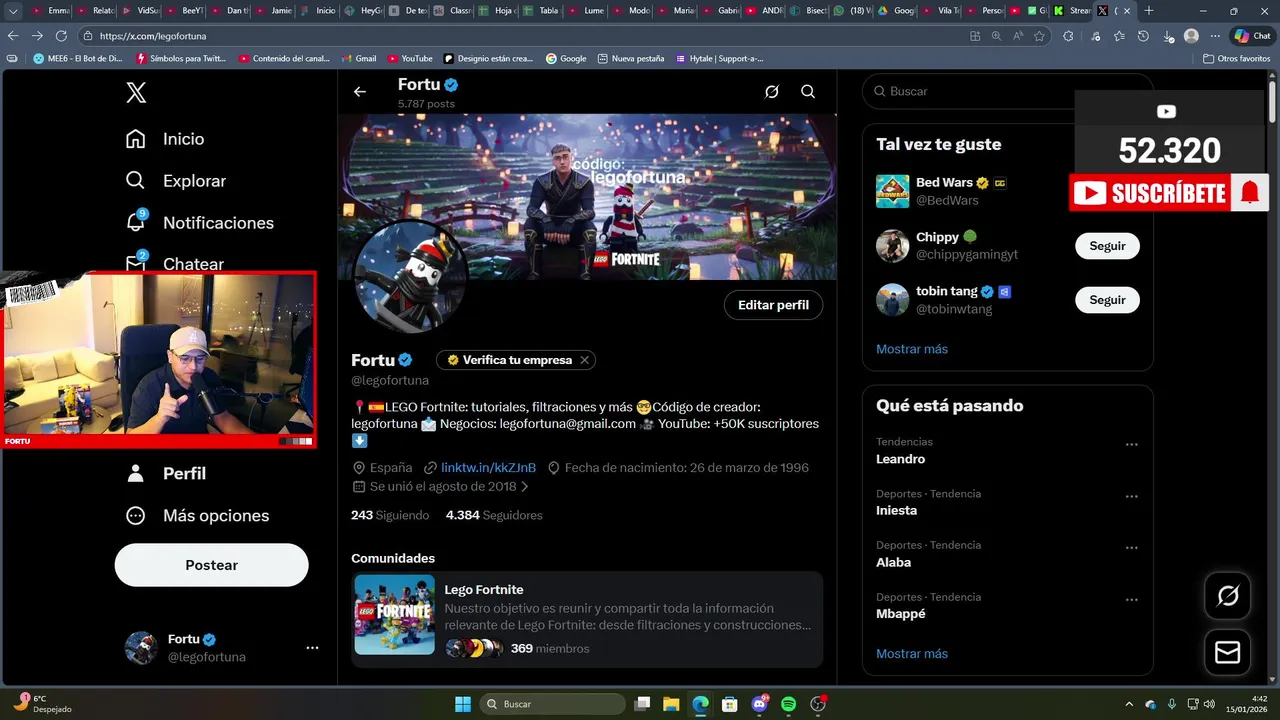The height and width of the screenshot is (720, 1280).
Task: Open more options for the Leandro trend
Action: [x=1131, y=445]
